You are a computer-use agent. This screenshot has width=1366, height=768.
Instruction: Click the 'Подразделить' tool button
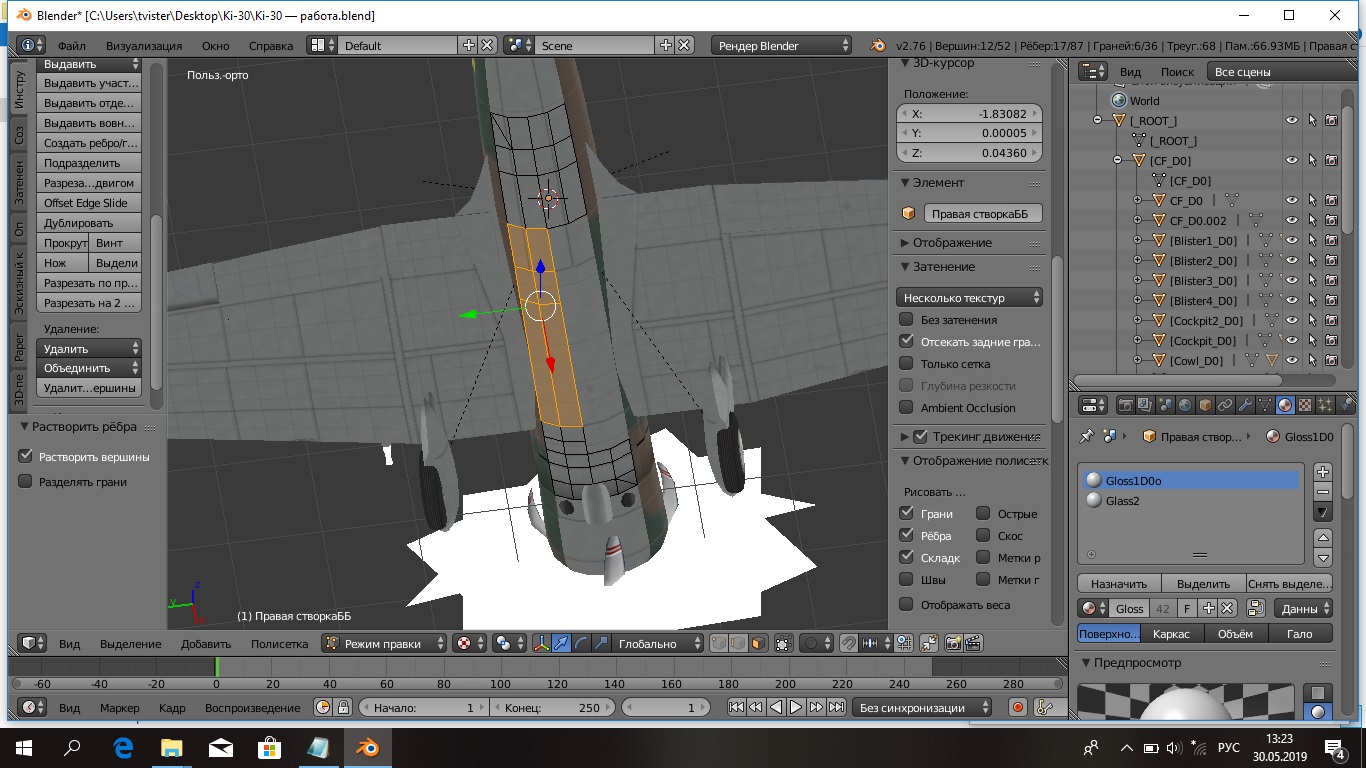click(88, 163)
